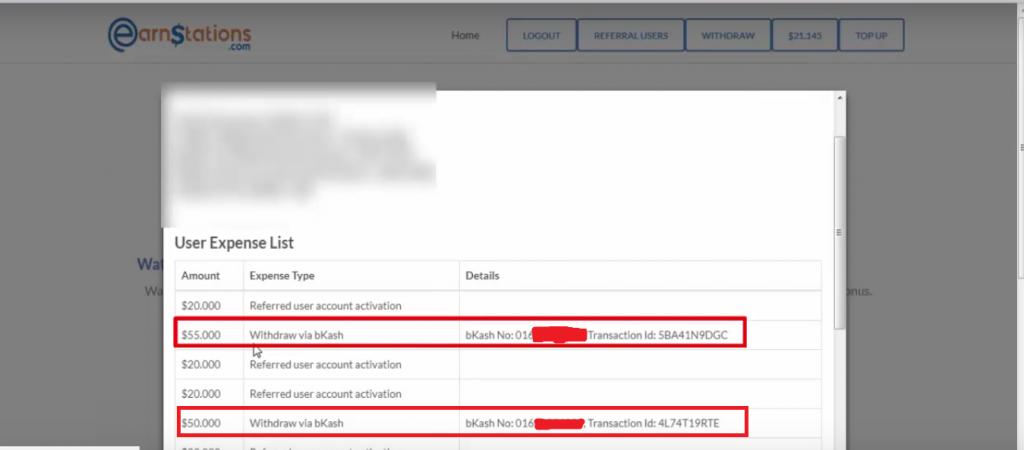Screen dimensions: 1024x450
Task: Click the modal scrollbar up arrow
Action: pyautogui.click(x=839, y=98)
